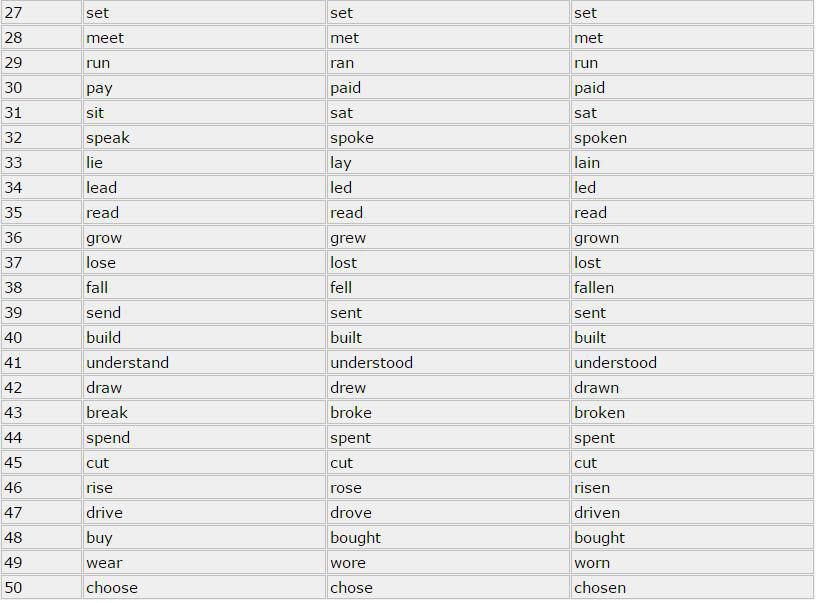Select the past tense 'bought' in middle column
The height and width of the screenshot is (603, 818).
[x=355, y=538]
